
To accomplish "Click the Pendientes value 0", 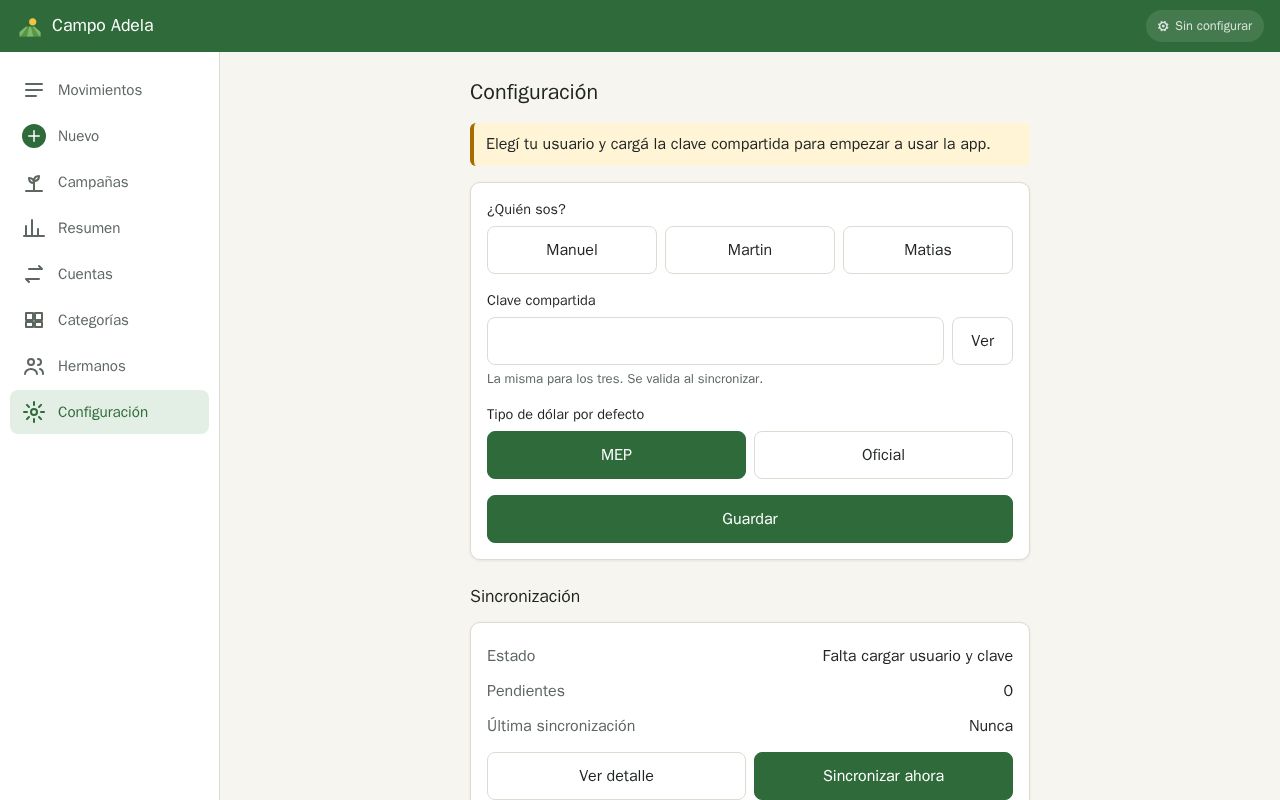I will pos(1008,691).
